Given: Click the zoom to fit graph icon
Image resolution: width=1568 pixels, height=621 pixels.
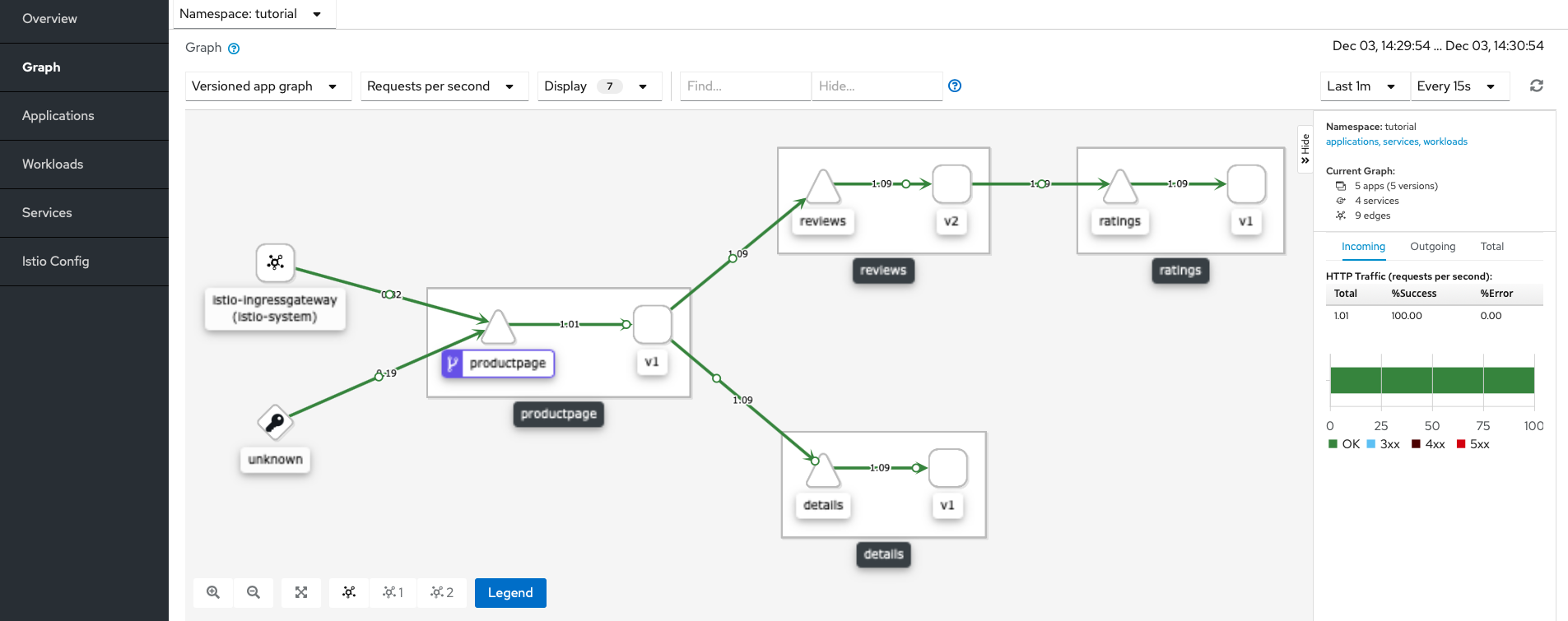Looking at the screenshot, I should [x=301, y=592].
